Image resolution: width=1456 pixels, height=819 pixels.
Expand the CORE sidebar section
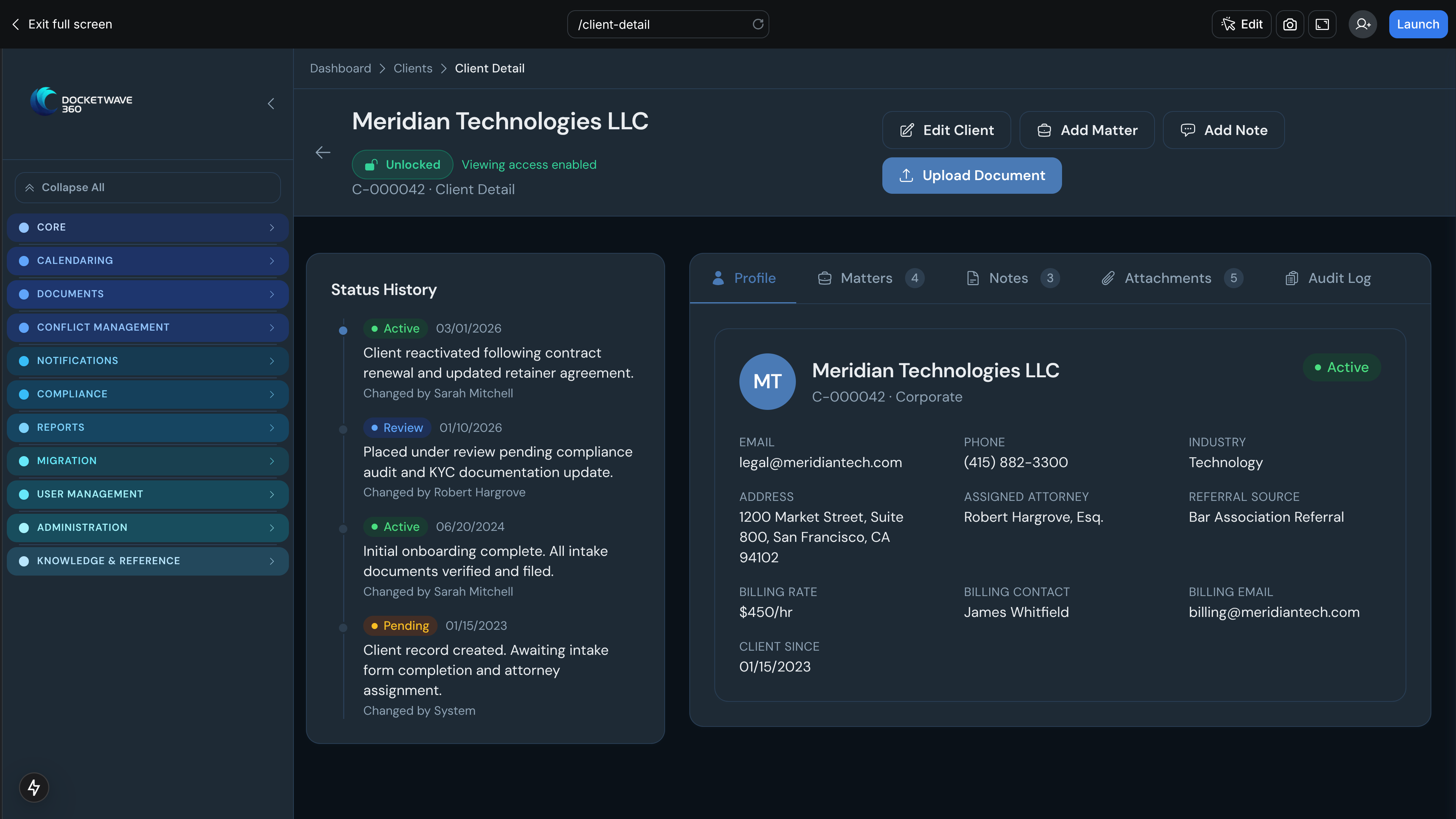point(147,227)
